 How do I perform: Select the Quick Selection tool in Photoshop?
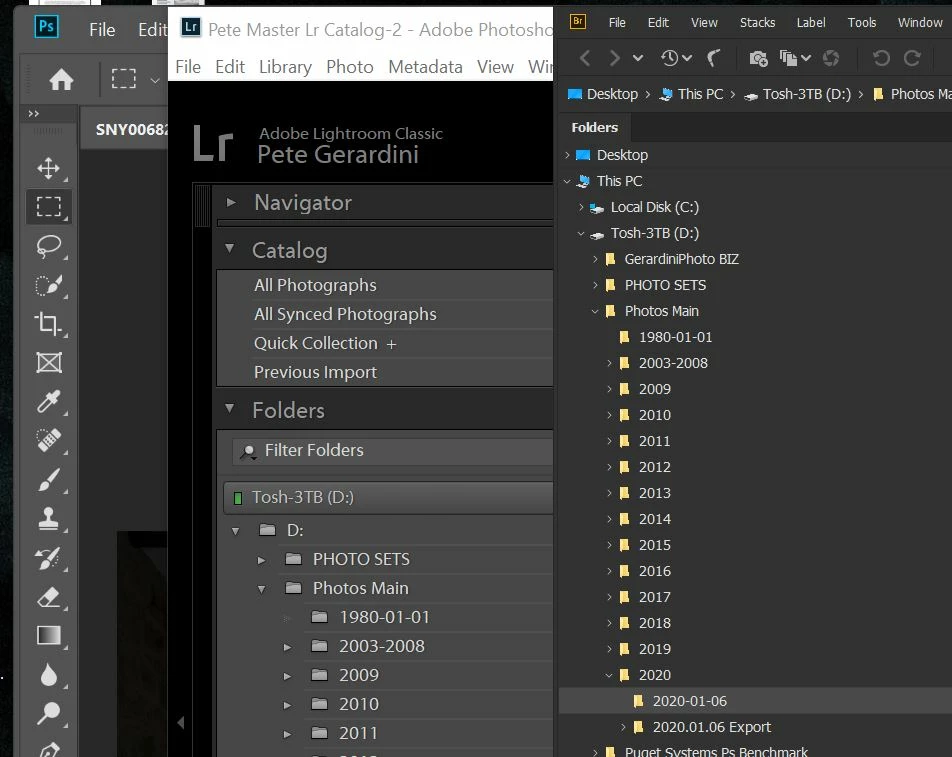(49, 285)
